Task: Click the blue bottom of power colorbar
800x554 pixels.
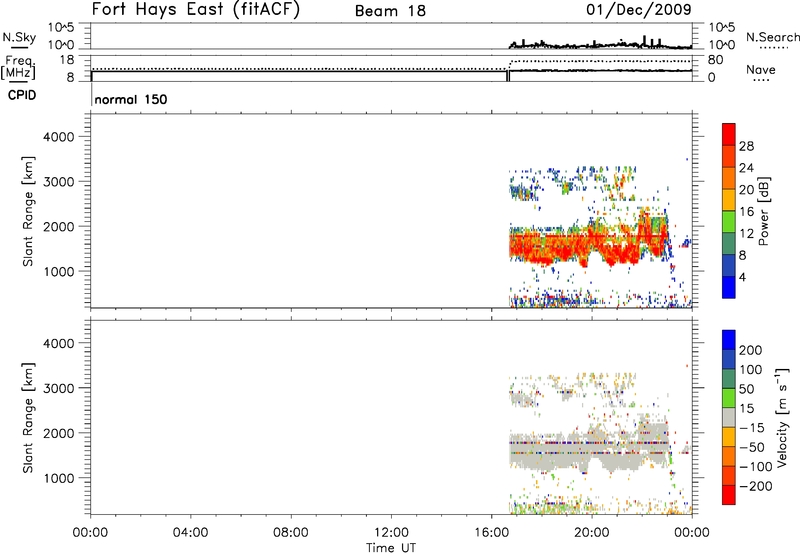Action: (729, 287)
